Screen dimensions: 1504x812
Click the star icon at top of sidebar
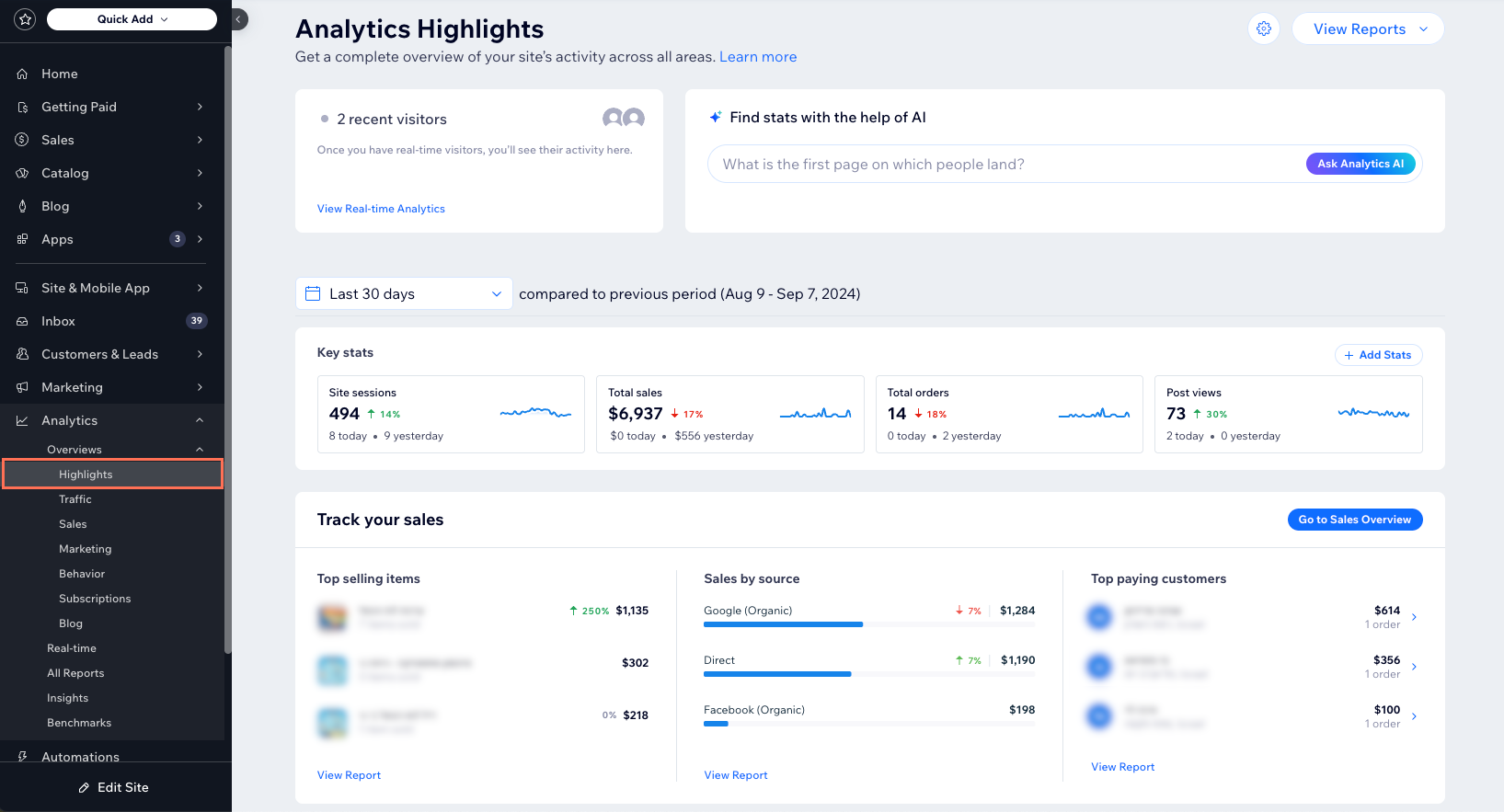click(x=25, y=18)
